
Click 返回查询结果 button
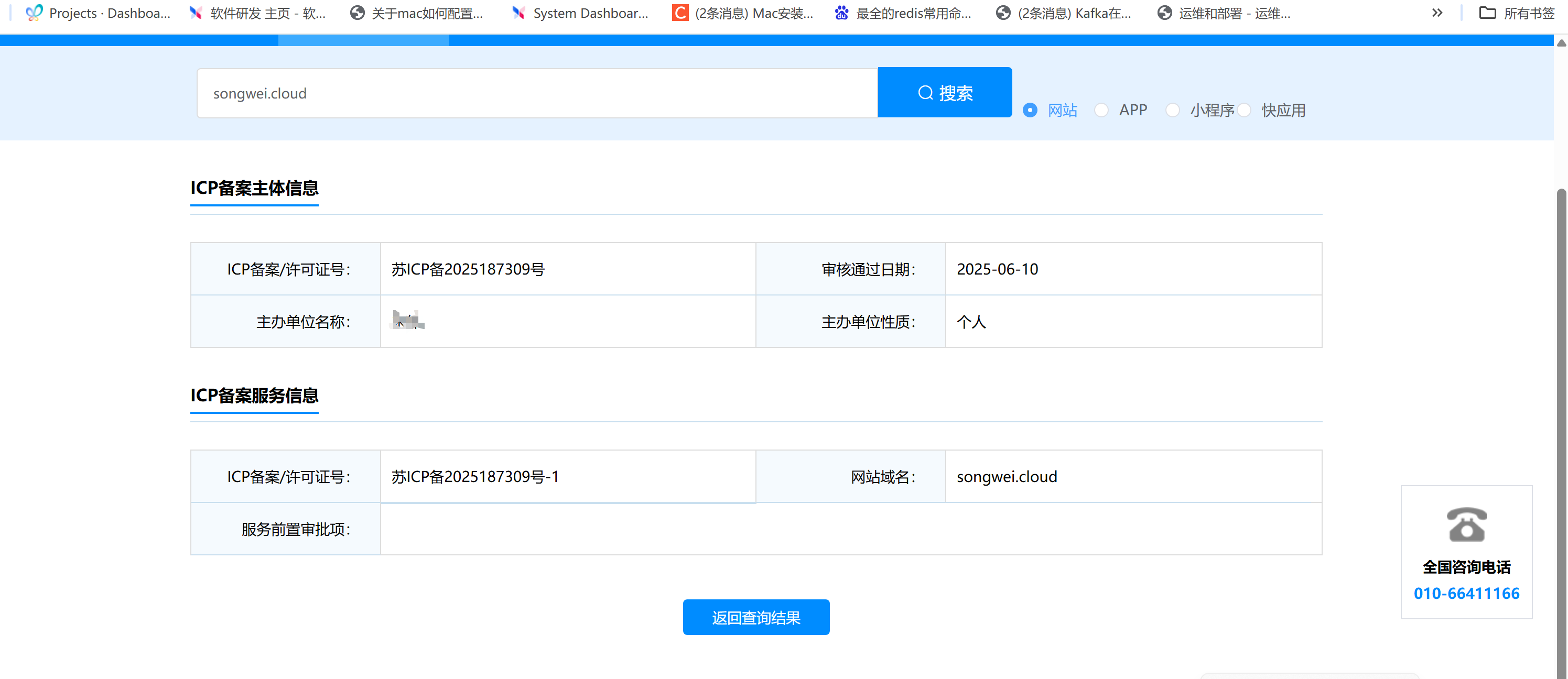[755, 617]
